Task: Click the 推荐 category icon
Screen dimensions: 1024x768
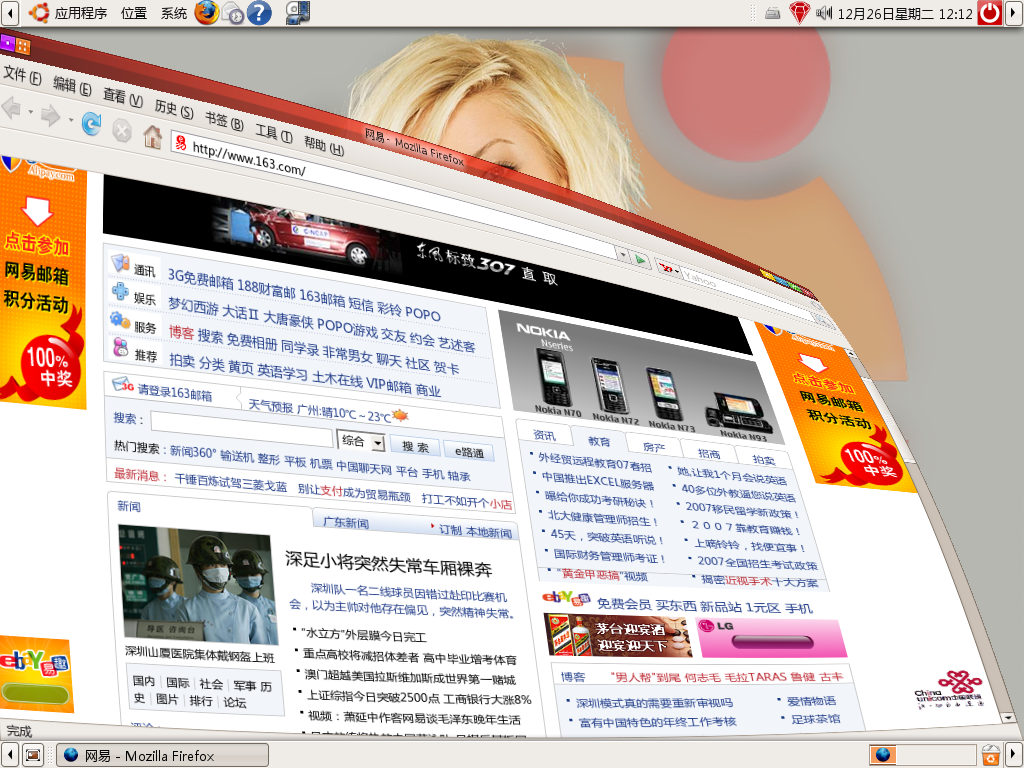Action: click(121, 347)
